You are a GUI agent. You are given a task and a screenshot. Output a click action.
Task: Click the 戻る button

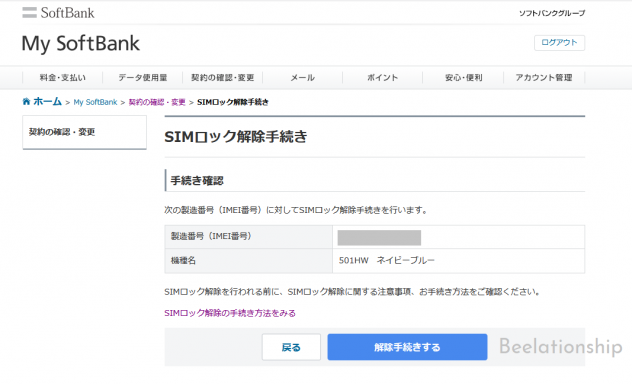point(291,347)
